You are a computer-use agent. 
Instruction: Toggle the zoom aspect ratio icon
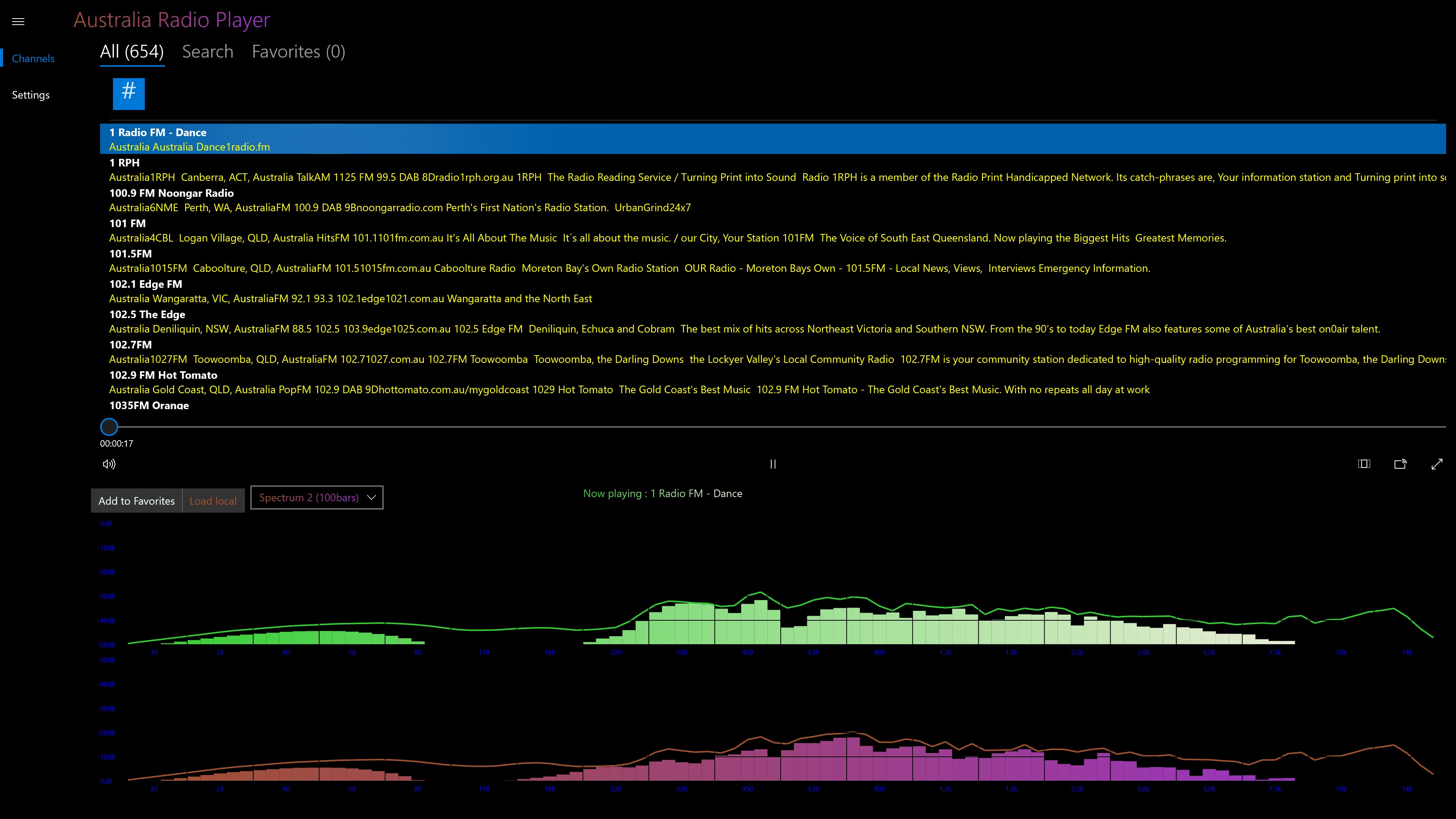1364,464
